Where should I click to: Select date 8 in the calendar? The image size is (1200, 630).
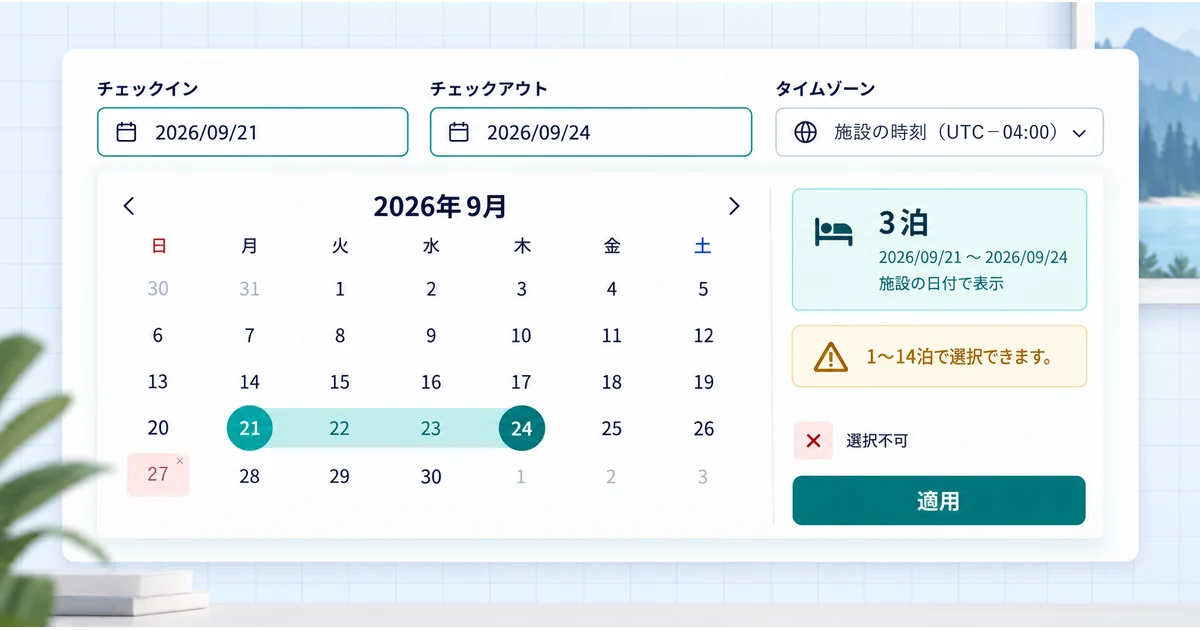pyautogui.click(x=340, y=336)
